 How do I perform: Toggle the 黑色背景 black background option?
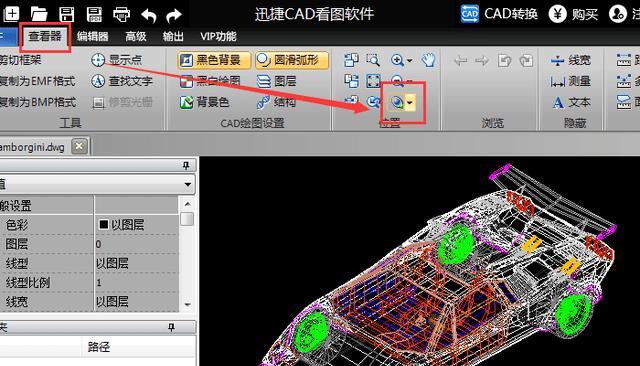[214, 60]
